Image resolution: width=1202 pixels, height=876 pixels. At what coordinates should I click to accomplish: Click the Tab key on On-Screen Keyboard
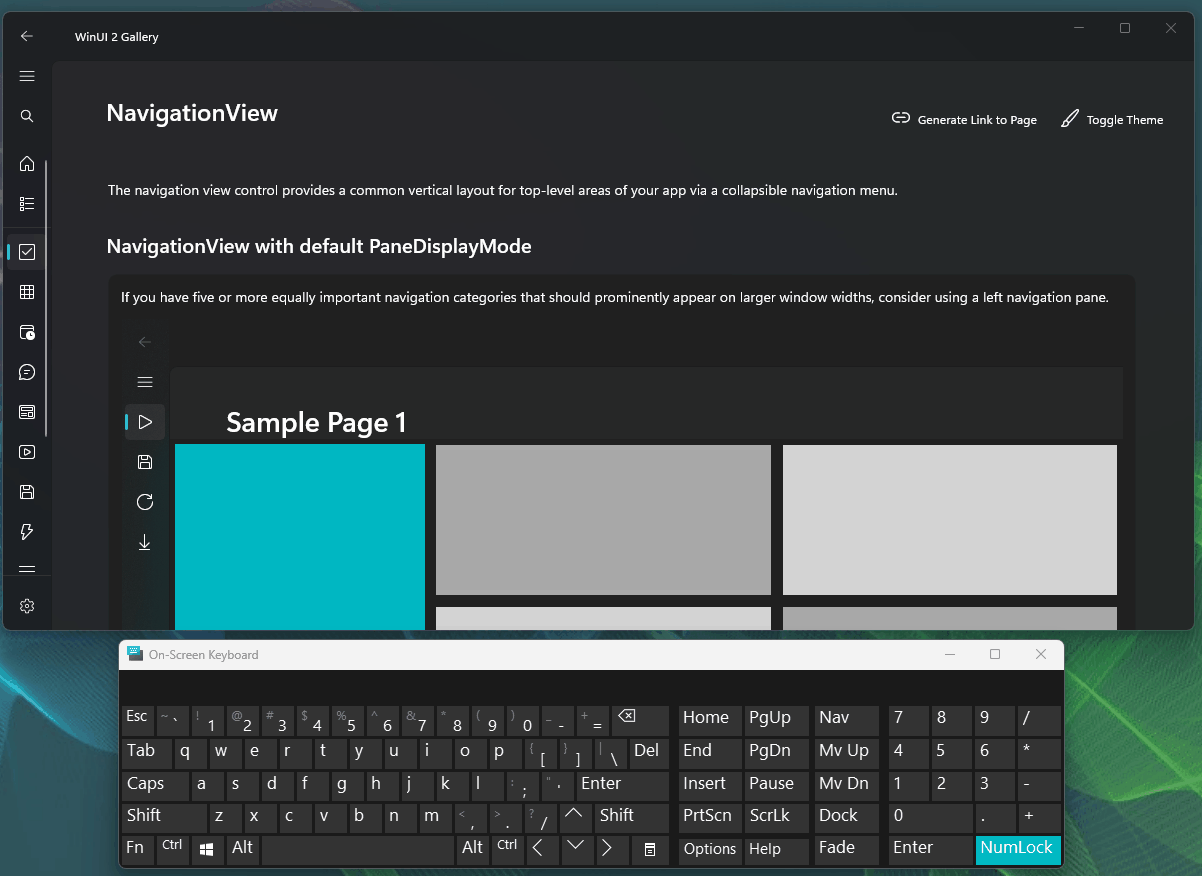(x=146, y=752)
